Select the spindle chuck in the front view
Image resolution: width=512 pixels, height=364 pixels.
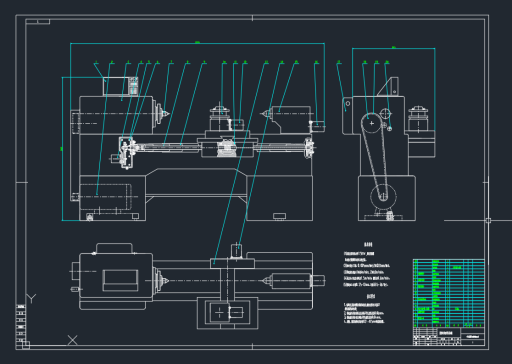[x=158, y=114]
